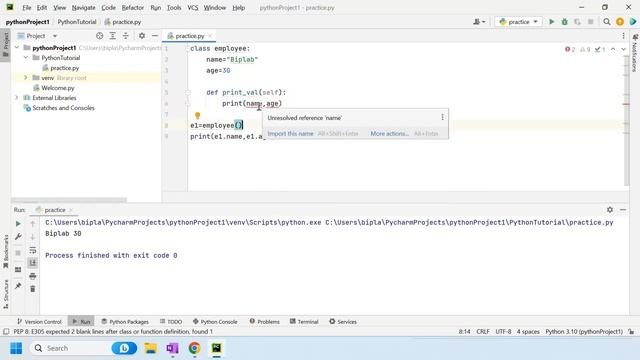Open the practice run configuration dropdown
This screenshot has width=640, height=360.
(x=519, y=22)
